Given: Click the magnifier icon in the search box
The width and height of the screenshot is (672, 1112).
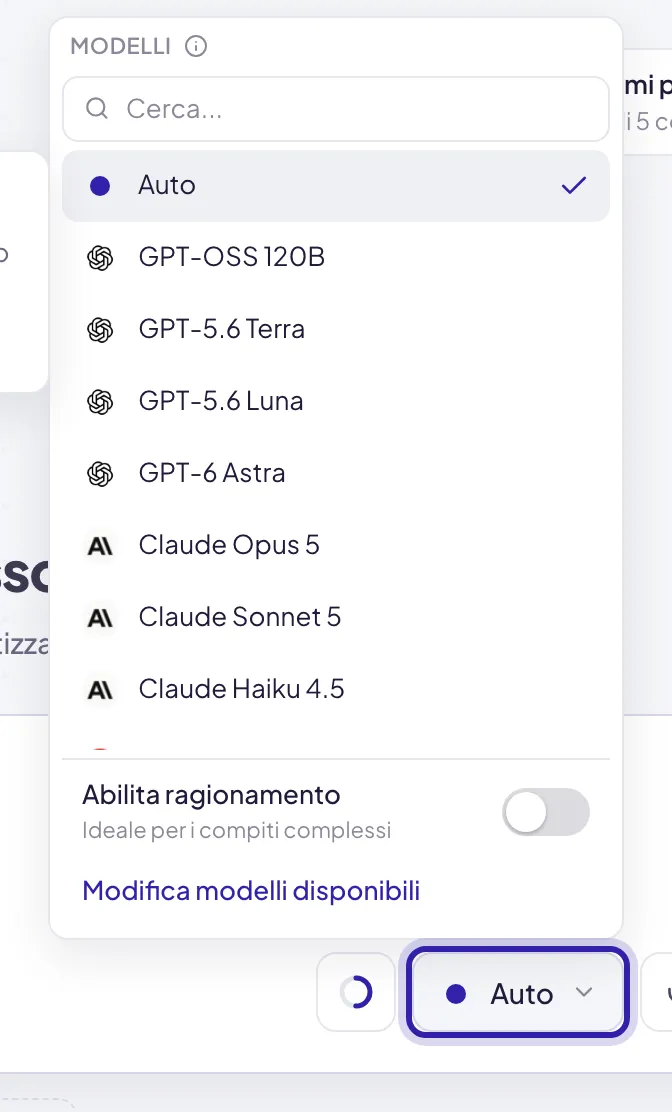Looking at the screenshot, I should point(97,109).
